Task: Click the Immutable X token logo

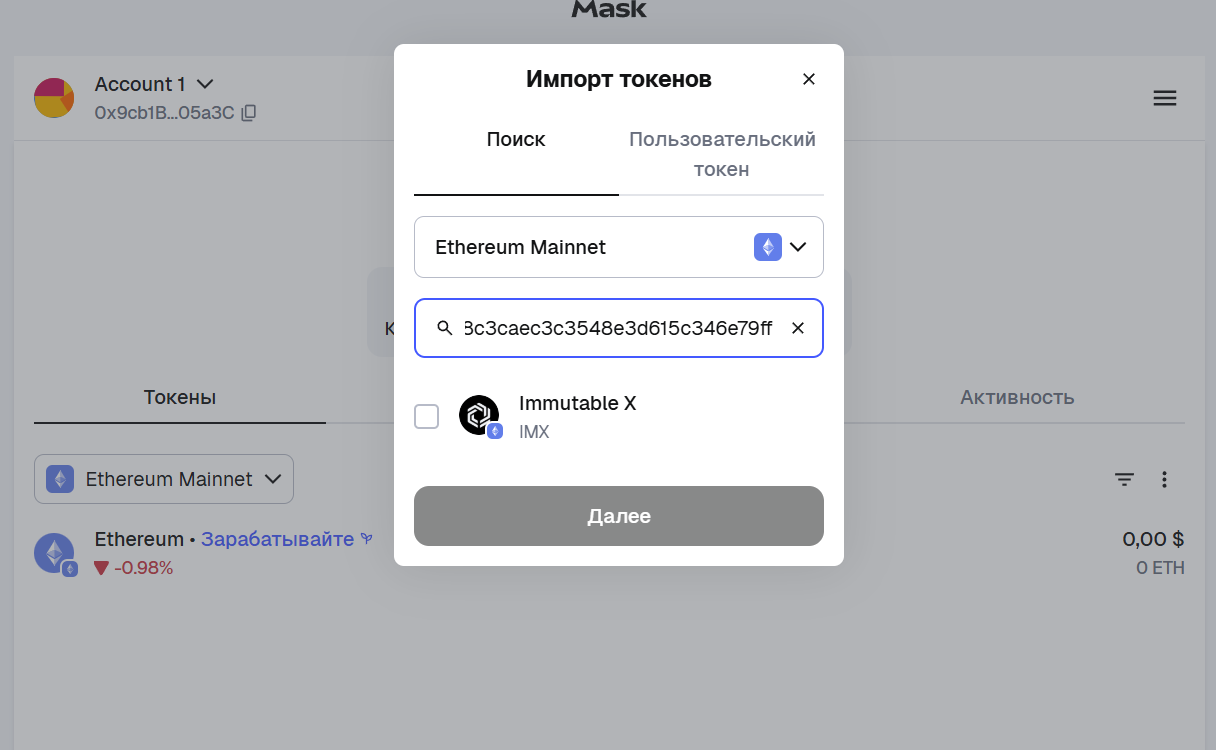Action: [x=479, y=415]
